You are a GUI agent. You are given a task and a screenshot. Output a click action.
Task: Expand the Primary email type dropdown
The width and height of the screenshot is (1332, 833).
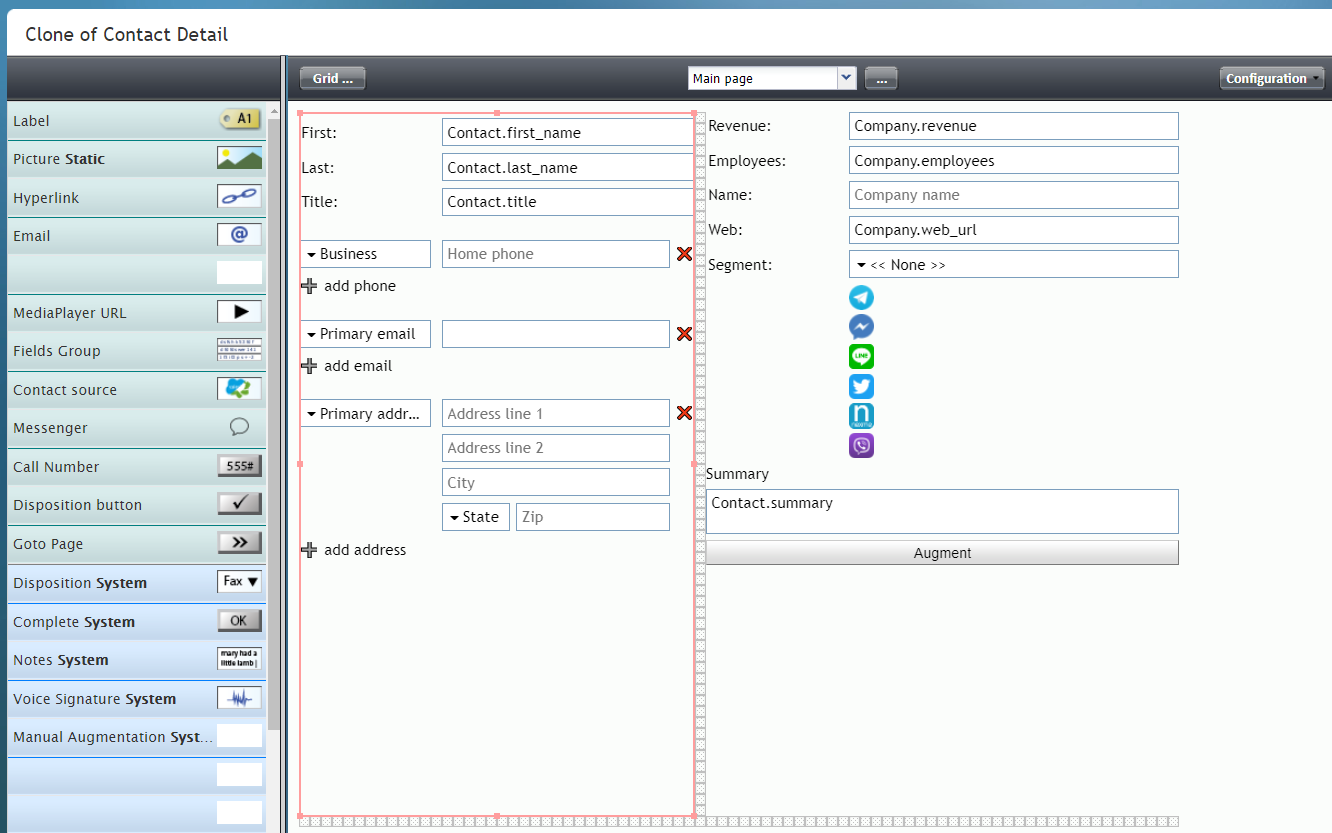point(365,334)
